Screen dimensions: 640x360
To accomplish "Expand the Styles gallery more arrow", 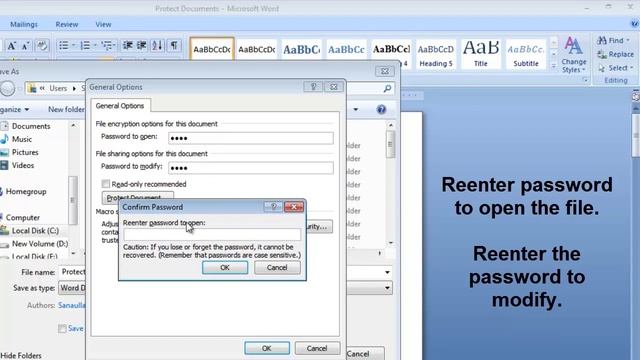I will 554,65.
